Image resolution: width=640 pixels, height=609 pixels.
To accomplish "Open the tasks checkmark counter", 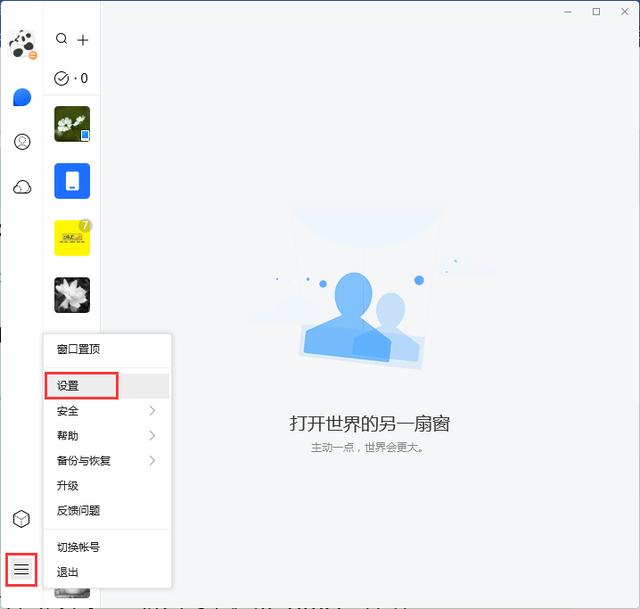I will click(71, 78).
